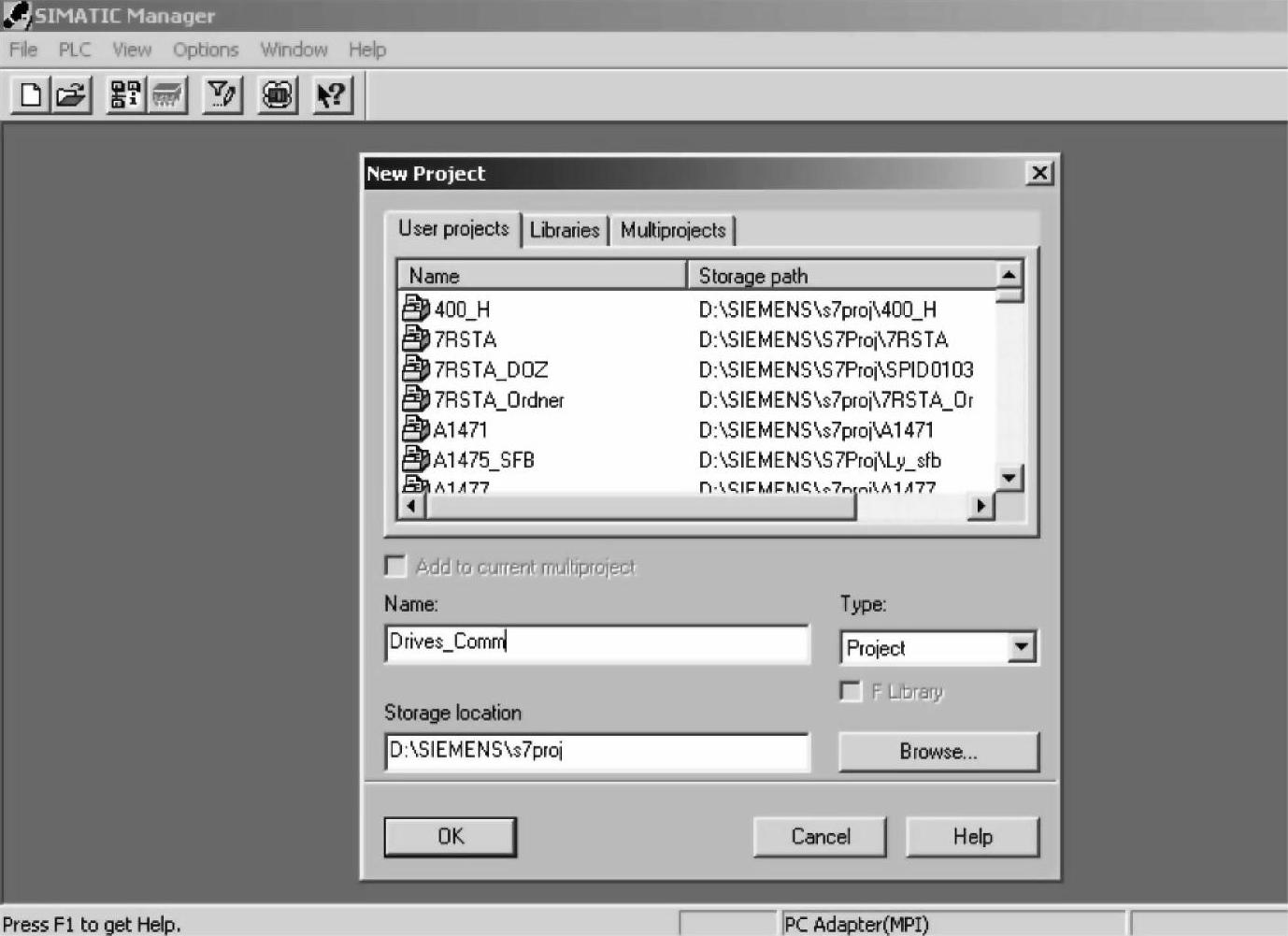The width and height of the screenshot is (1288, 936).
Task: Toggle Add to current multiproject checkbox
Action: point(396,567)
